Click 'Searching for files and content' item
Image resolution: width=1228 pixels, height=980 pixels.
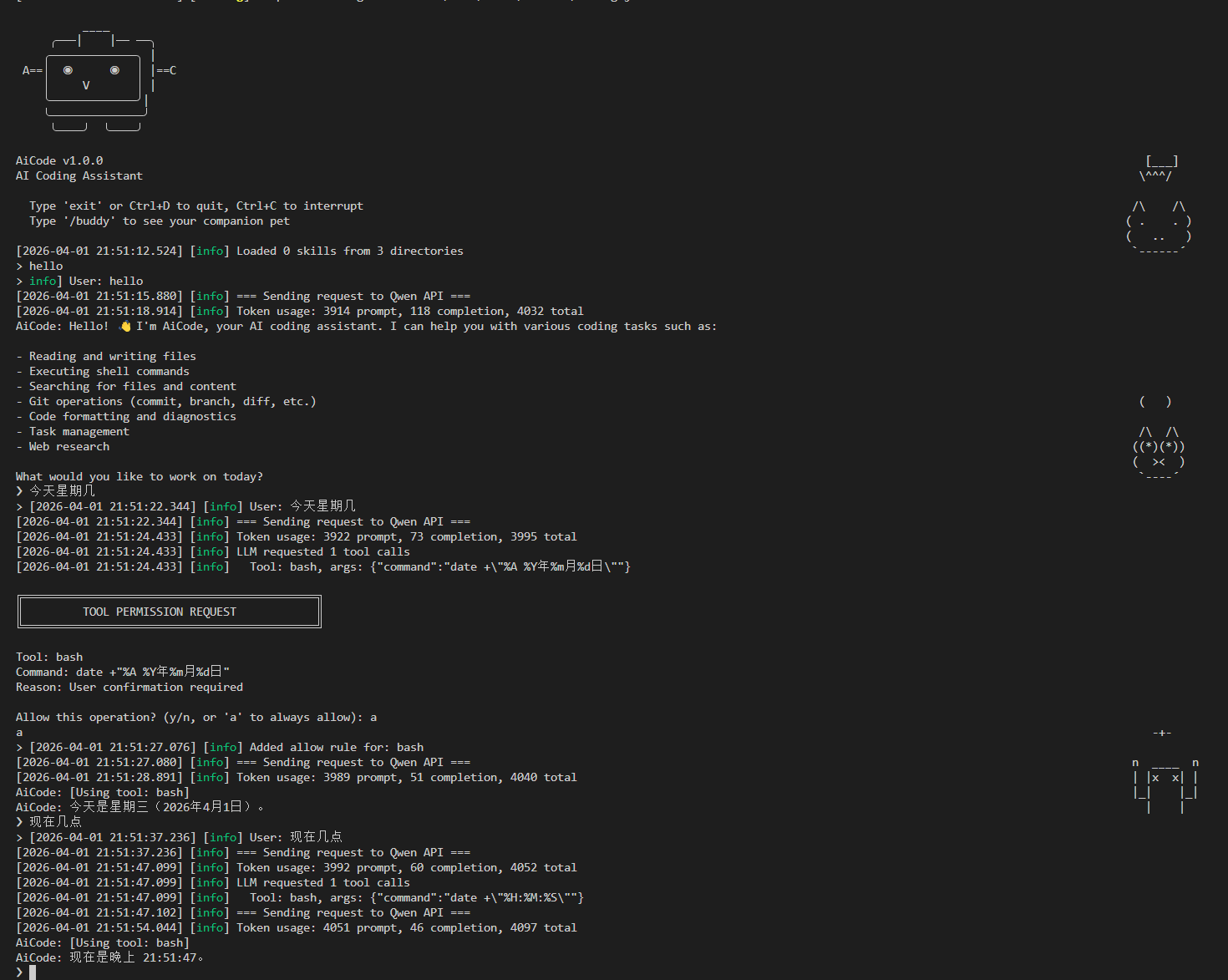pos(126,386)
